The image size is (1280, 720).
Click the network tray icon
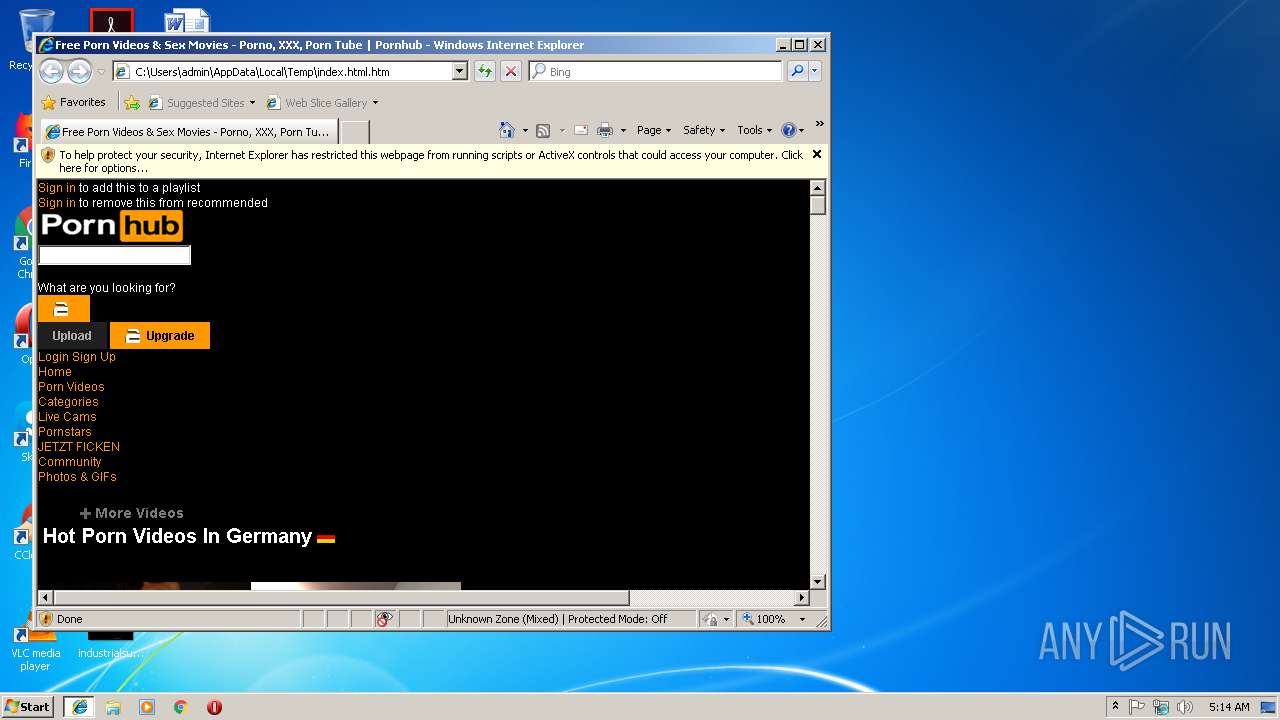[x=1161, y=707]
